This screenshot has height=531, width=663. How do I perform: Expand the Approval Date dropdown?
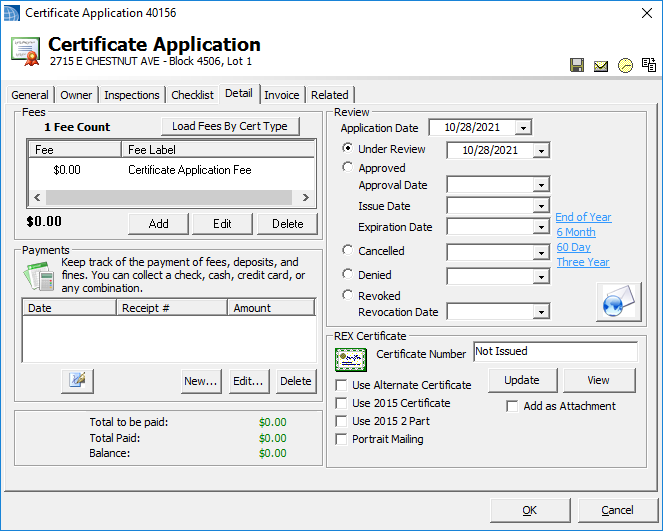(x=541, y=185)
